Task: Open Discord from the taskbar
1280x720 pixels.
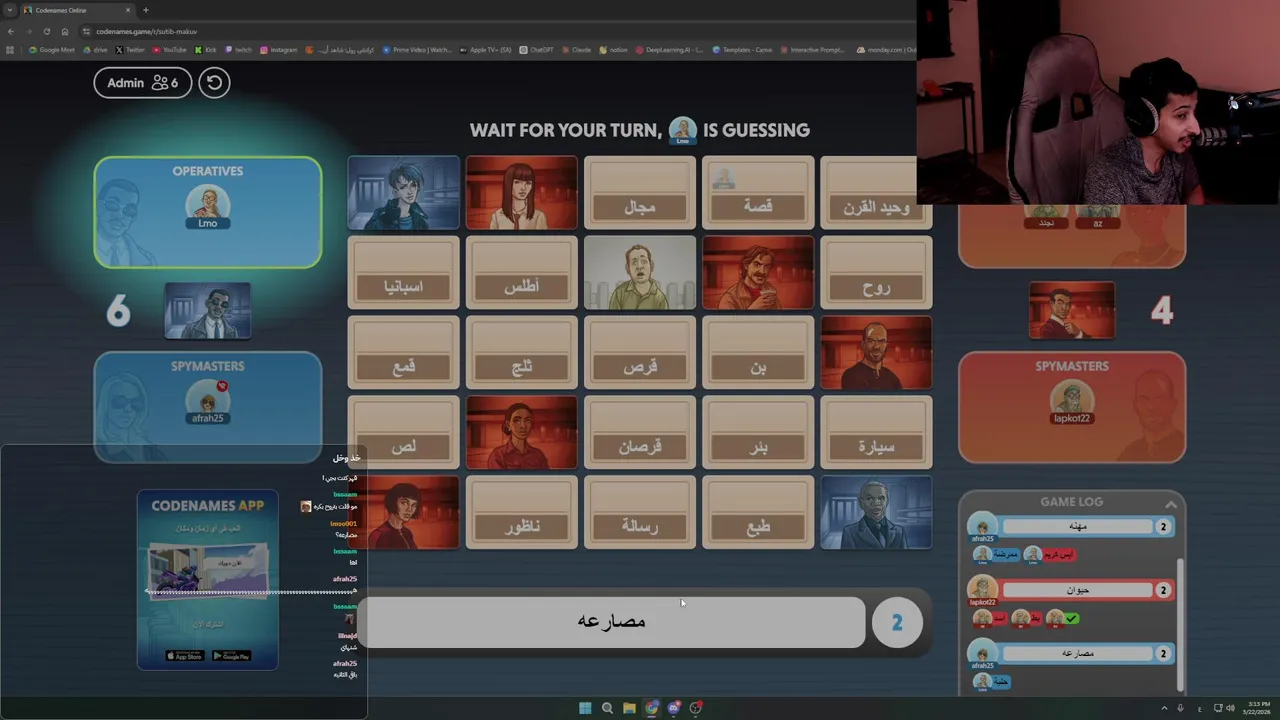Action: click(x=674, y=708)
